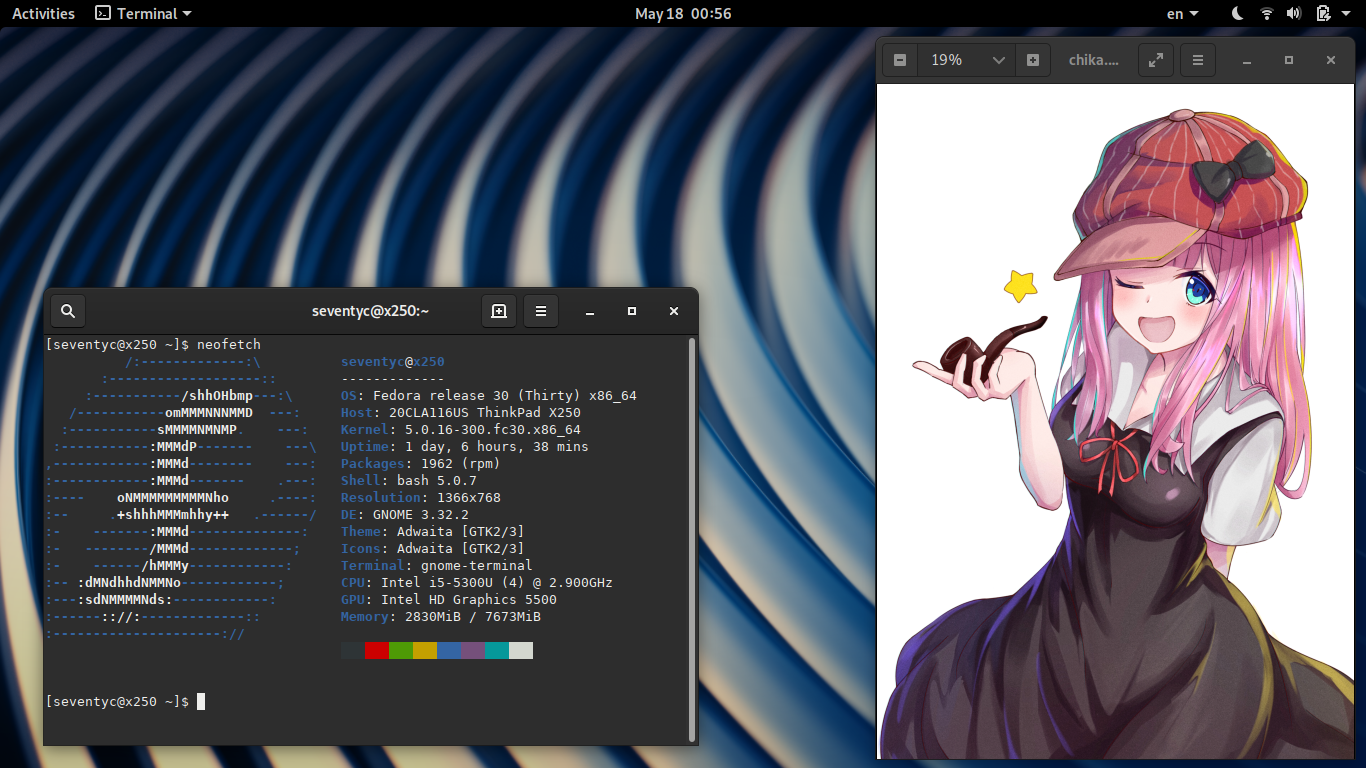Click the 'chika....' file title in viewer
This screenshot has width=1366, height=768.
tap(1093, 60)
